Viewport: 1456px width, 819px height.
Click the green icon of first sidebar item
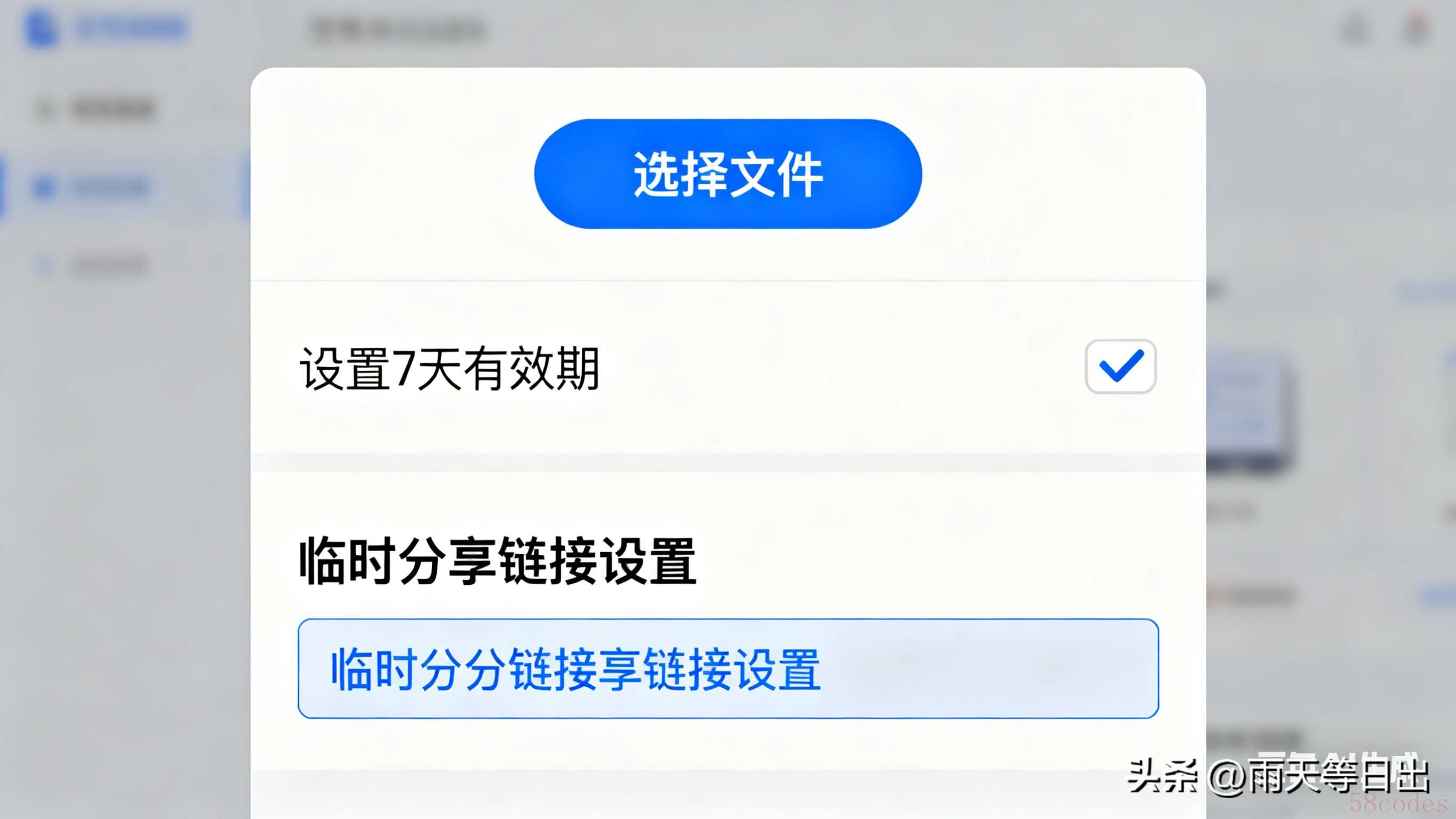click(45, 109)
